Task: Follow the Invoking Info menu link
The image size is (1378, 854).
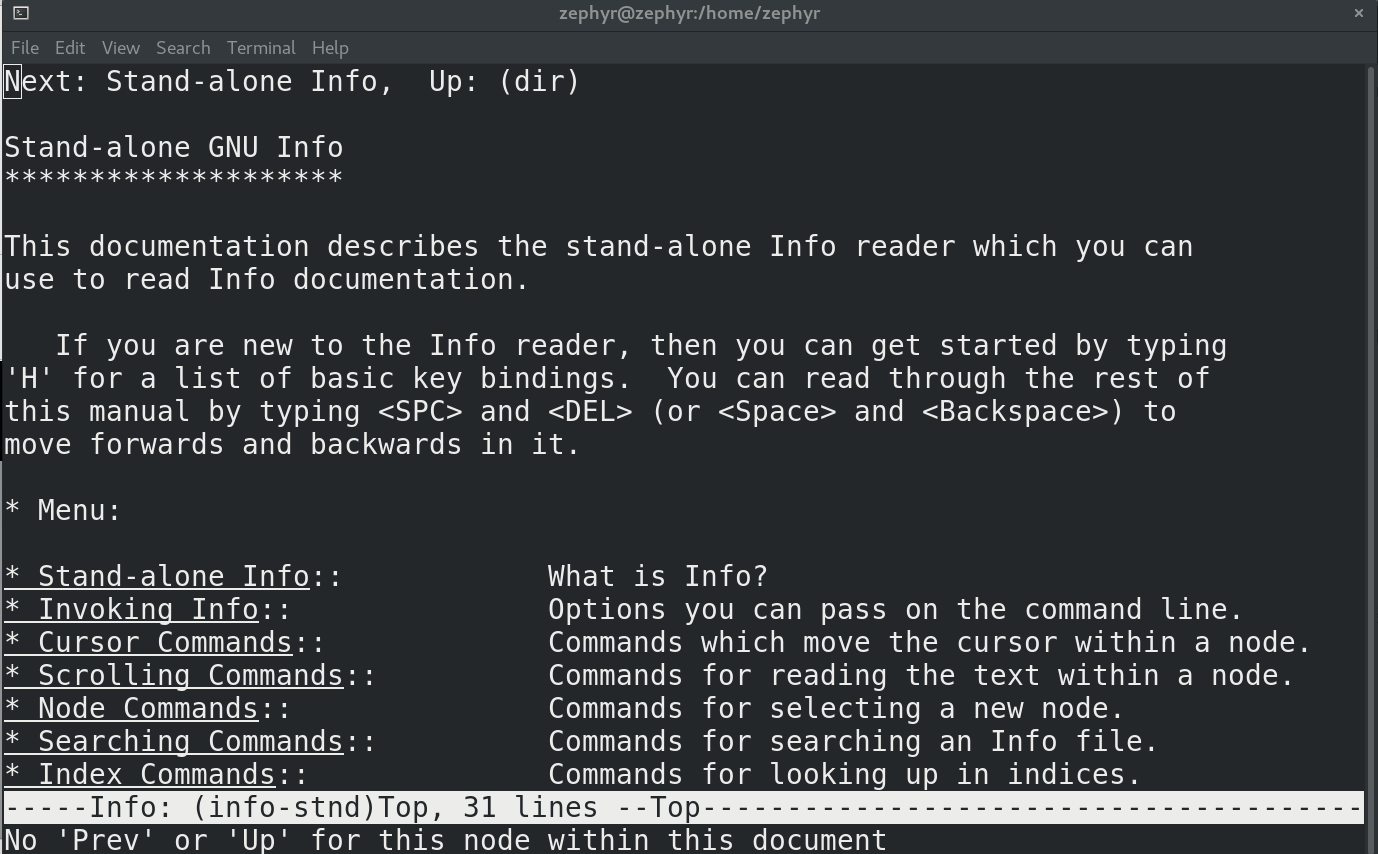Action: tap(132, 610)
